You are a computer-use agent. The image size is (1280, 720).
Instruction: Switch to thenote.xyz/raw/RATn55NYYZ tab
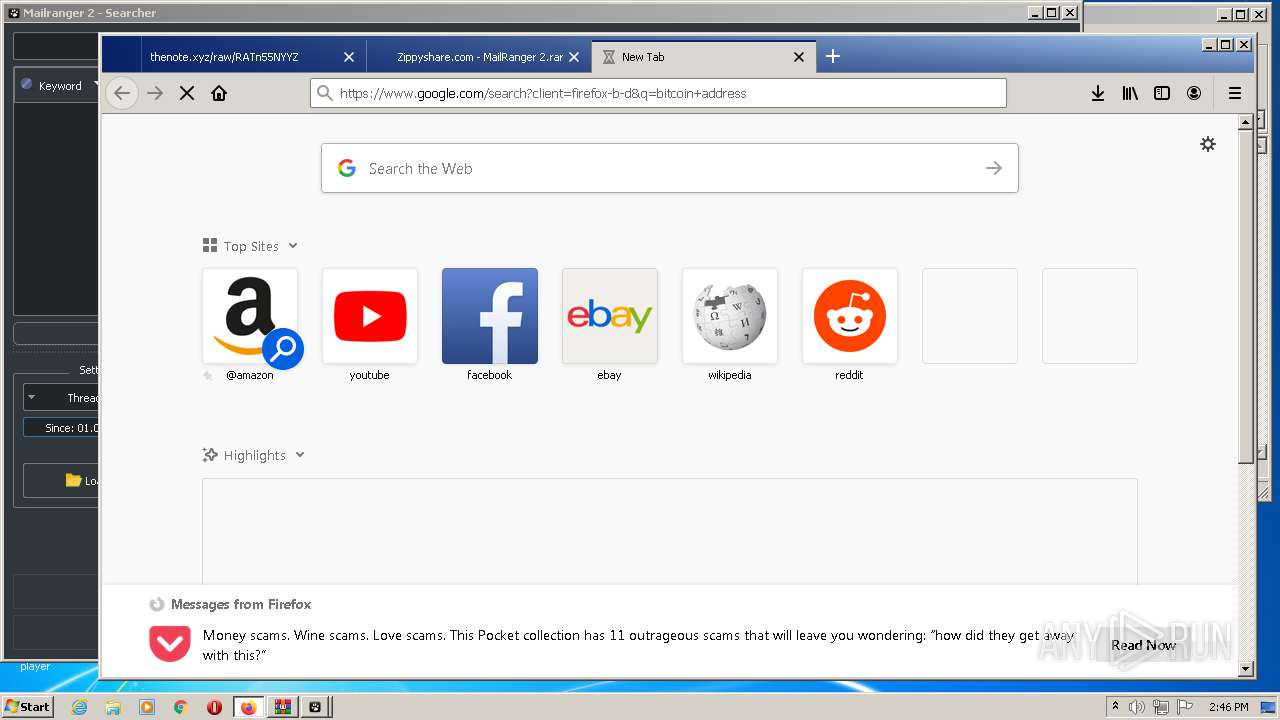point(254,57)
